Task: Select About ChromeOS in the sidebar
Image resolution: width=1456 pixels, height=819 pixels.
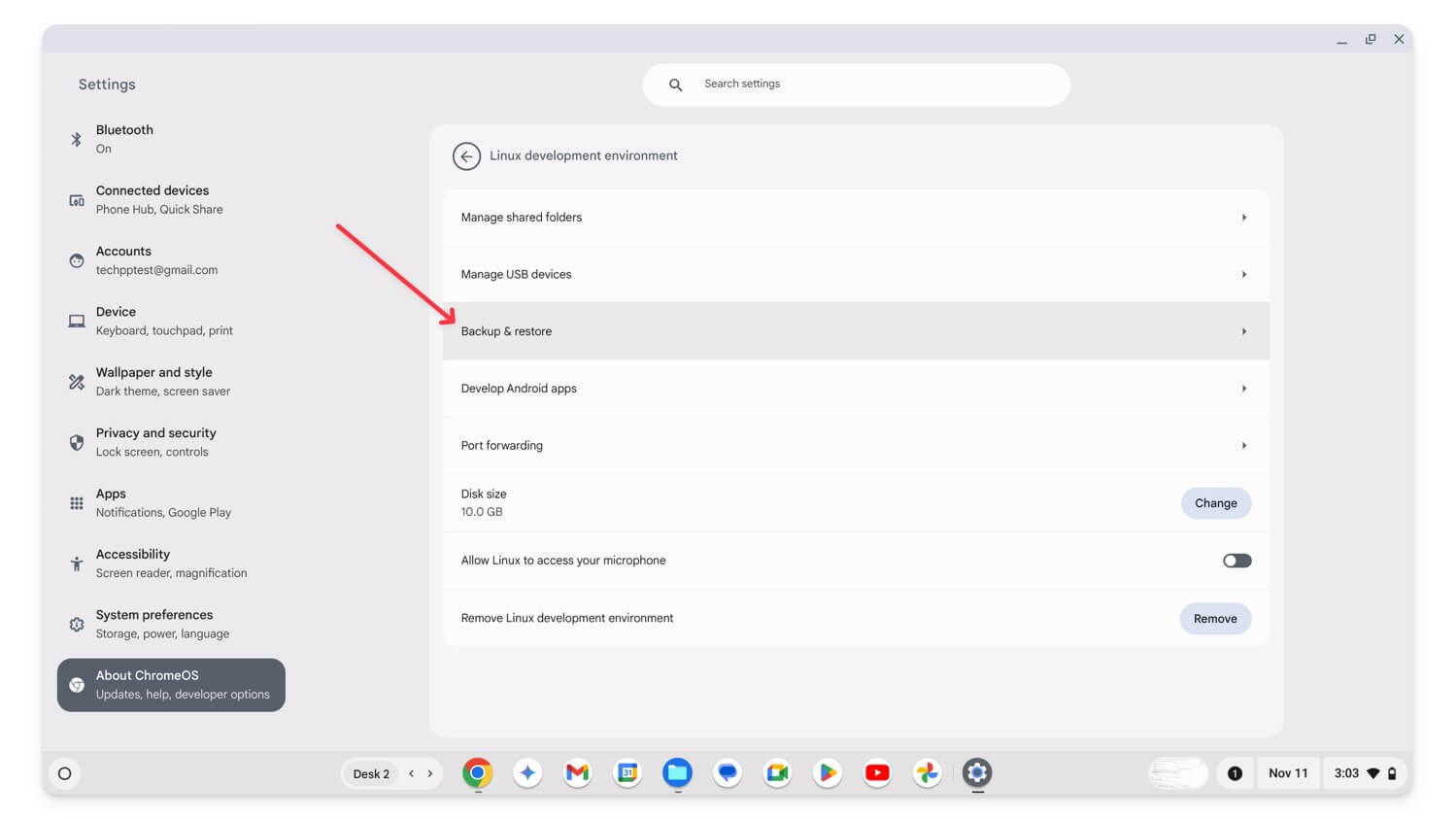Action: tap(171, 685)
